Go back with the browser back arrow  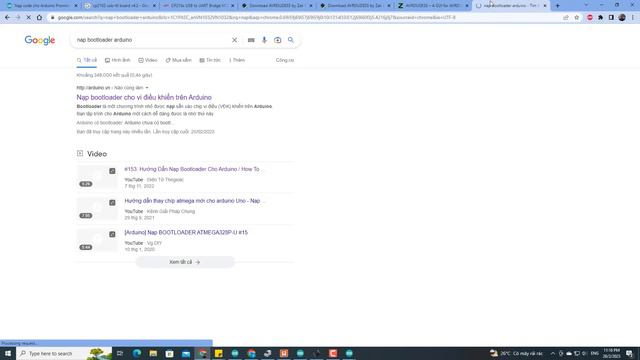pos(7,18)
